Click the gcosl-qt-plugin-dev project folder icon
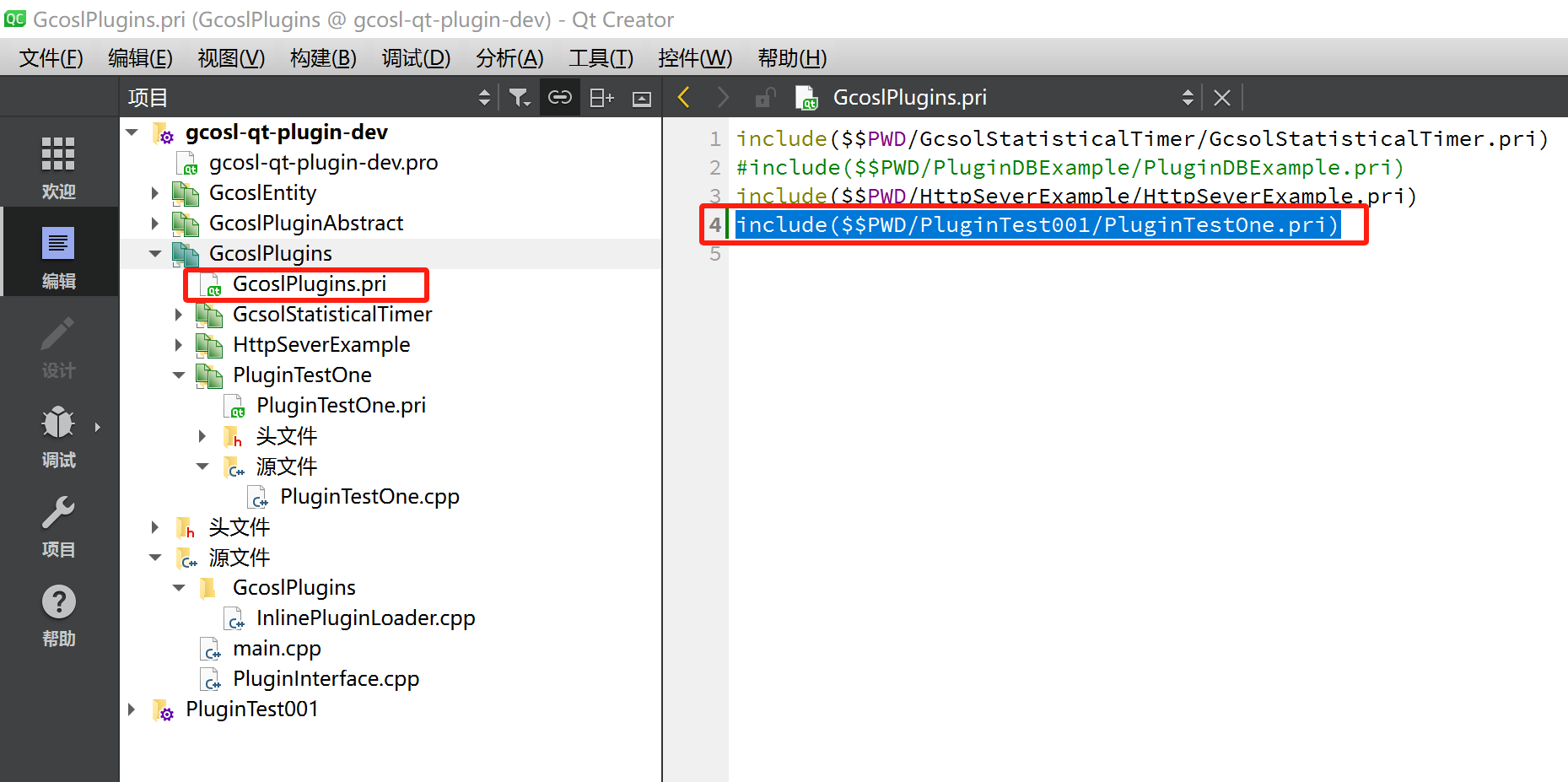Viewport: 1568px width, 782px height. [164, 133]
